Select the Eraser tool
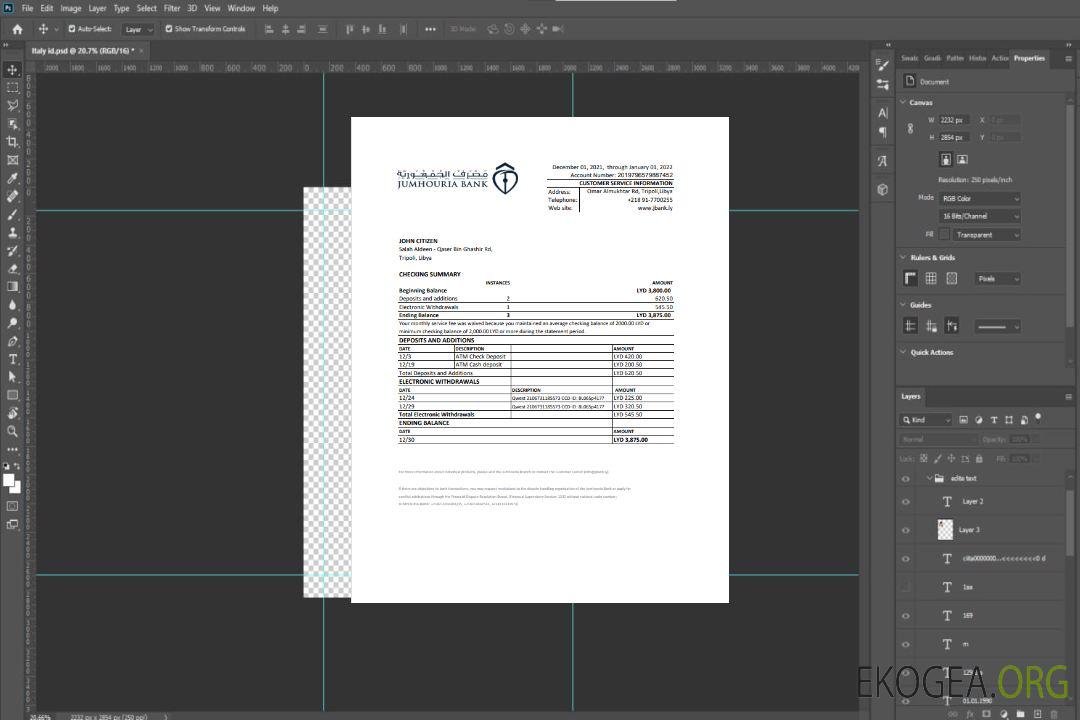 [12, 269]
